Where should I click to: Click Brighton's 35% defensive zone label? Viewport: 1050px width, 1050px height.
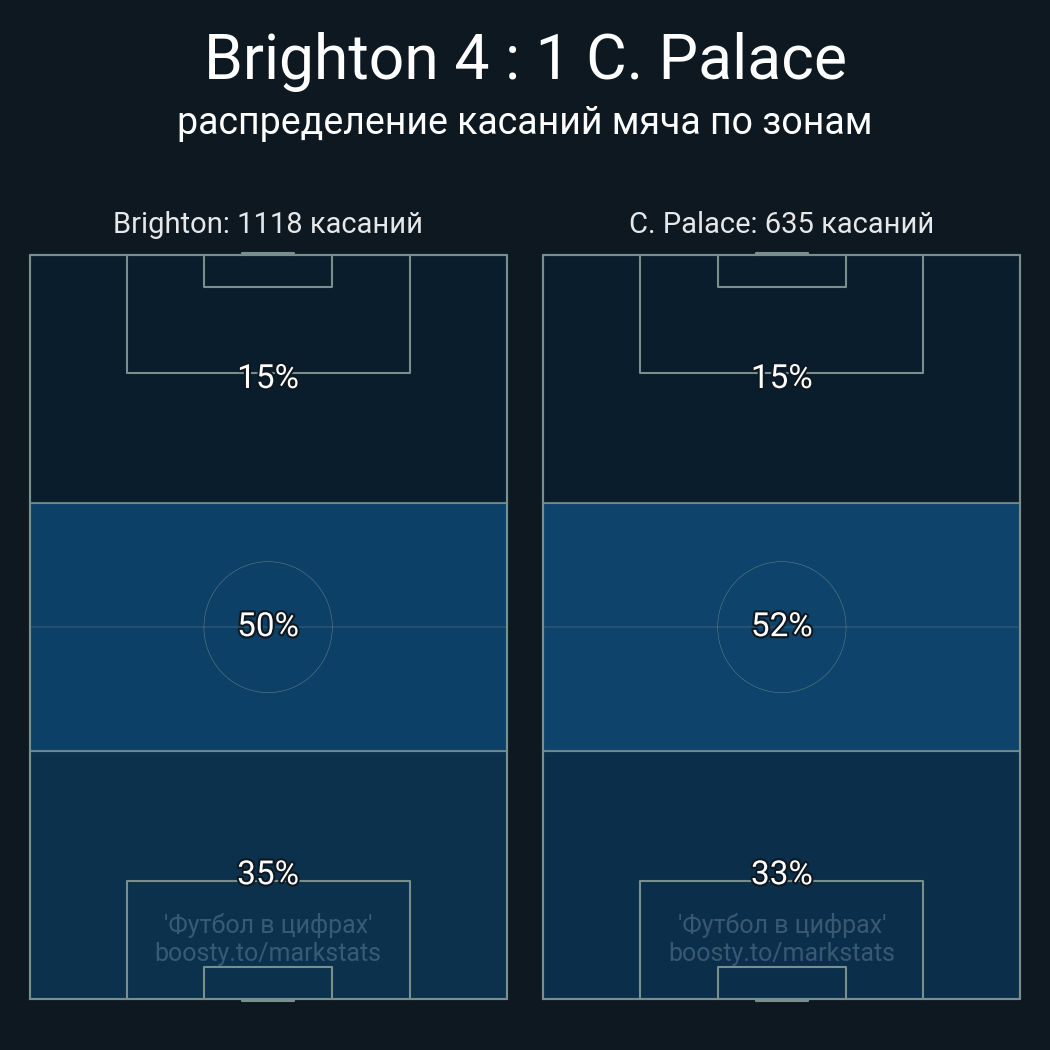coord(268,874)
